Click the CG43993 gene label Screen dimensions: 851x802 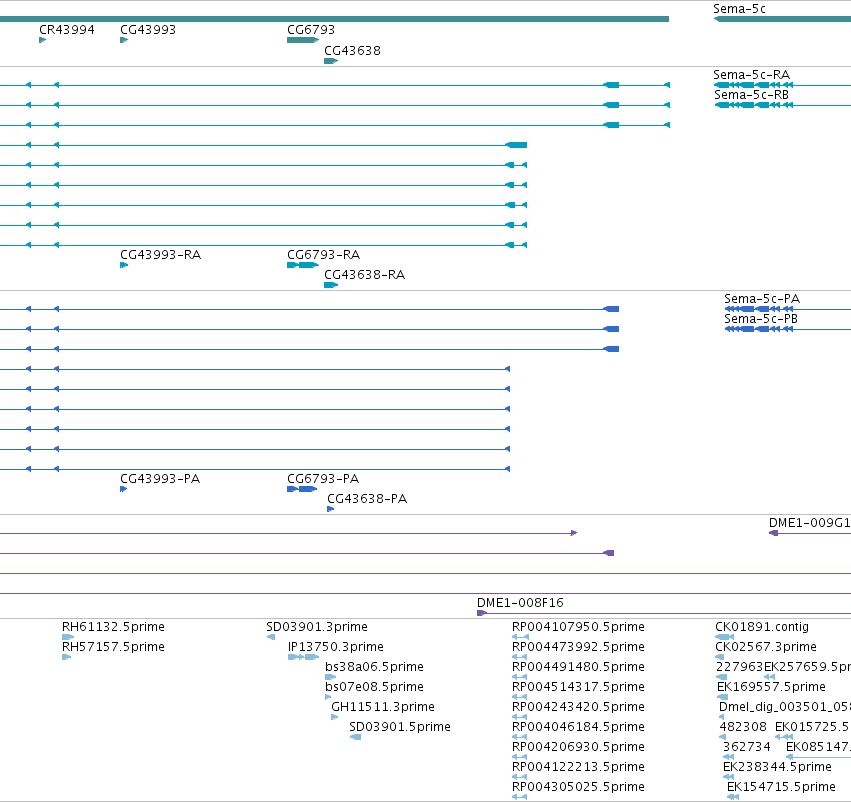point(148,30)
